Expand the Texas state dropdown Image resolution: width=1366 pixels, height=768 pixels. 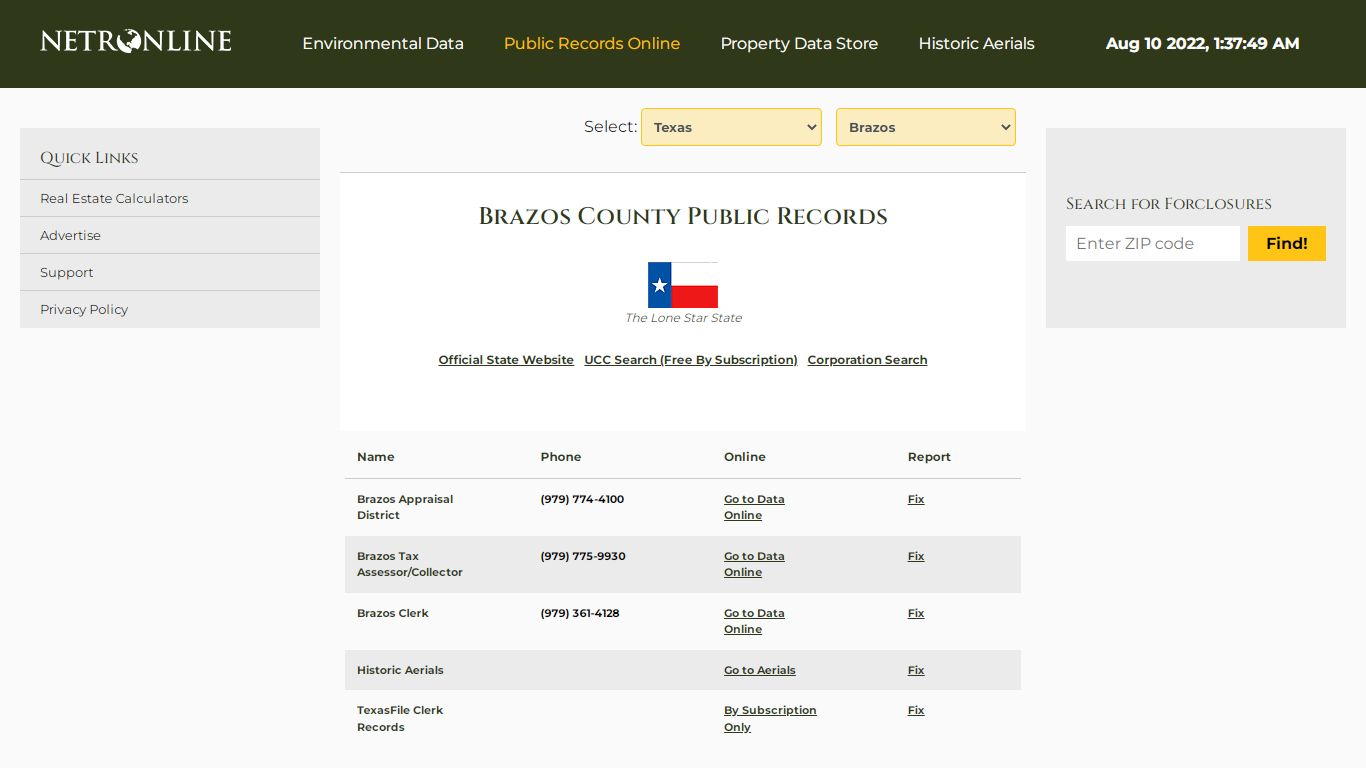(731, 127)
